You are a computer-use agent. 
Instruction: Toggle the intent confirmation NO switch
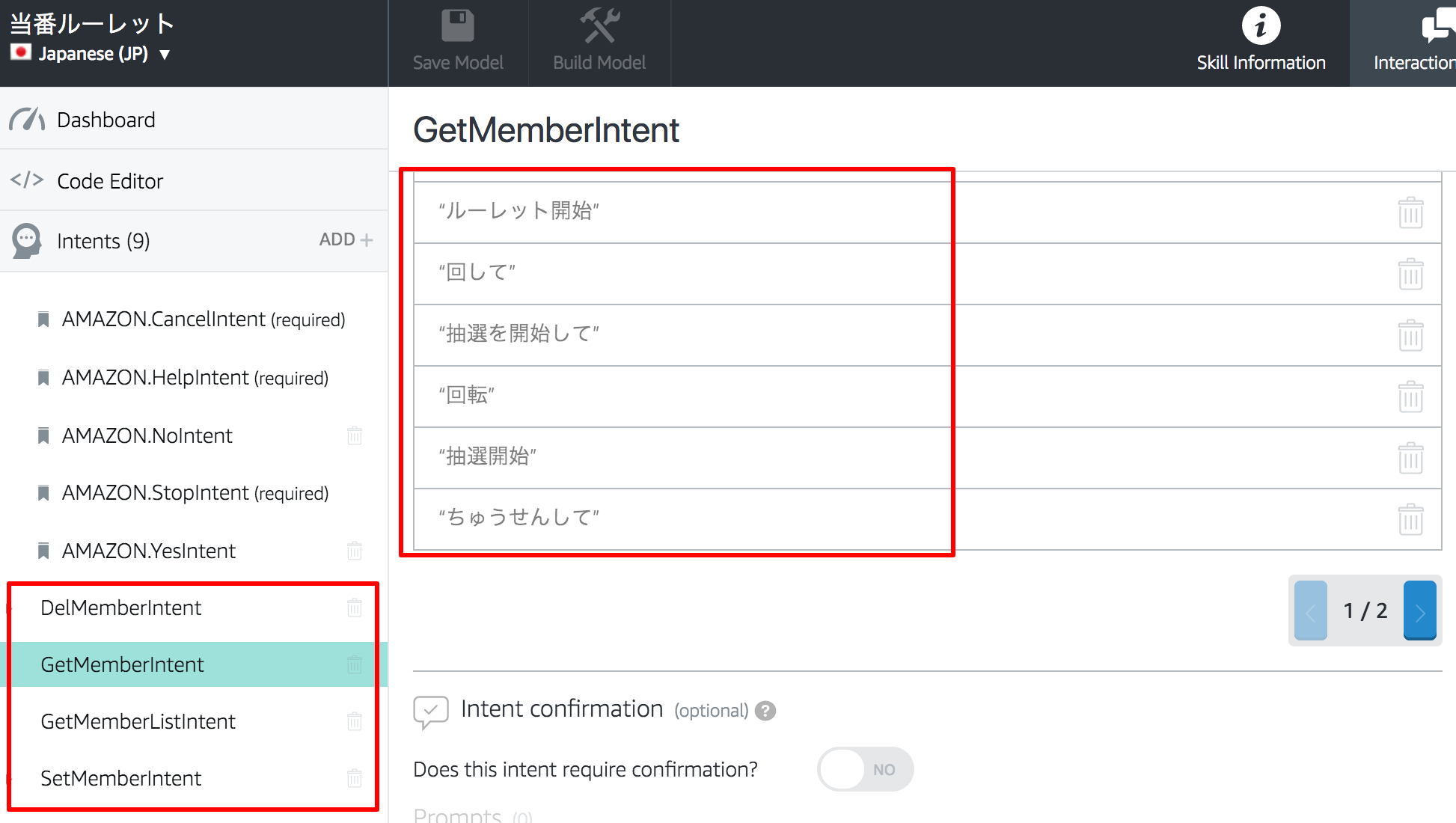[866, 769]
